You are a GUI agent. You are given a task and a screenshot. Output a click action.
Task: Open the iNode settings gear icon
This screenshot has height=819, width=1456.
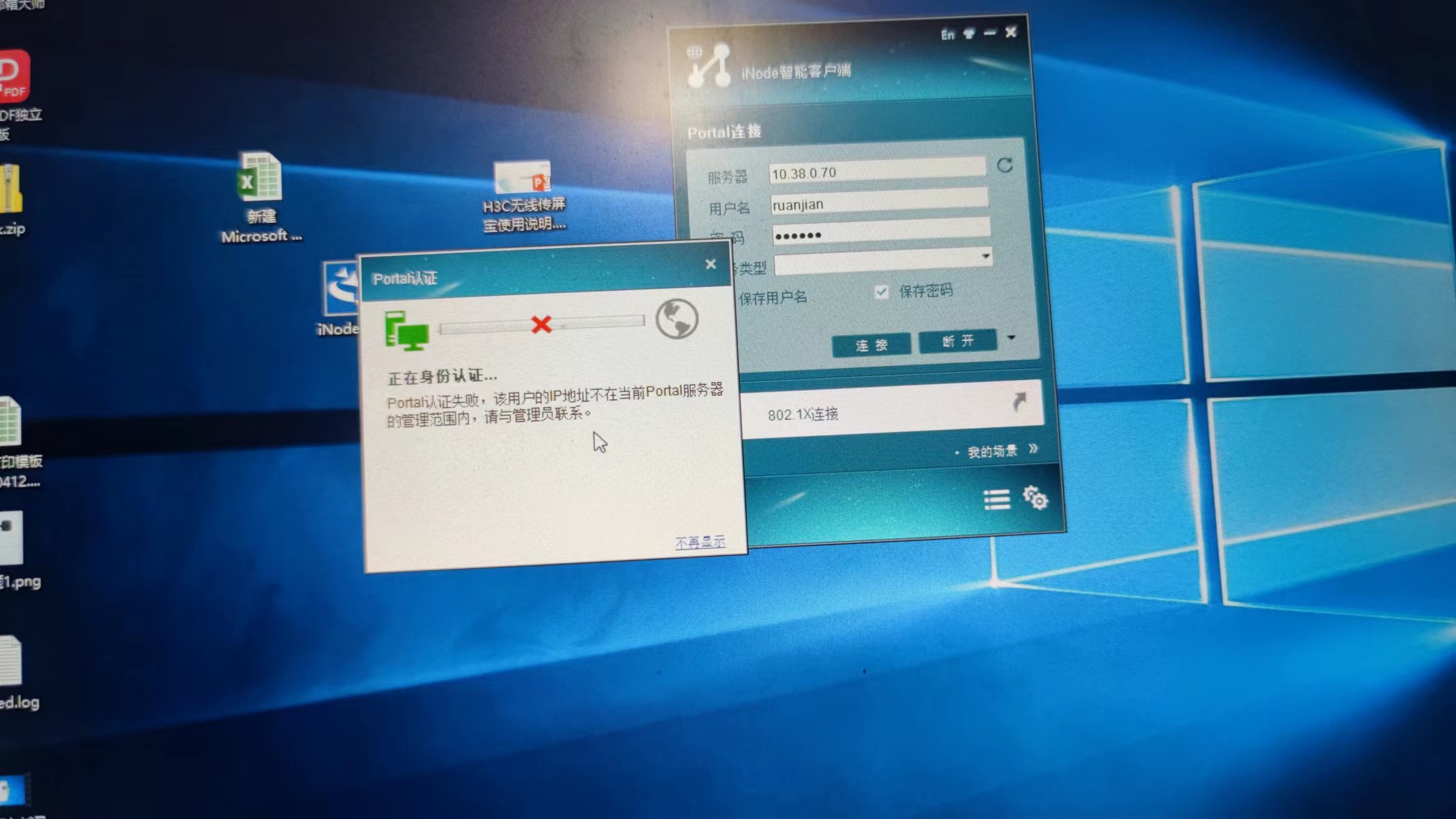(1035, 497)
